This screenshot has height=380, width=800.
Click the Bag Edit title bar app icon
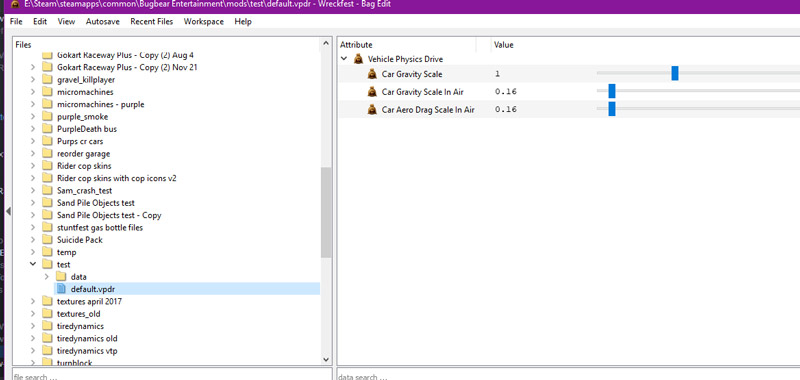click(15, 4)
